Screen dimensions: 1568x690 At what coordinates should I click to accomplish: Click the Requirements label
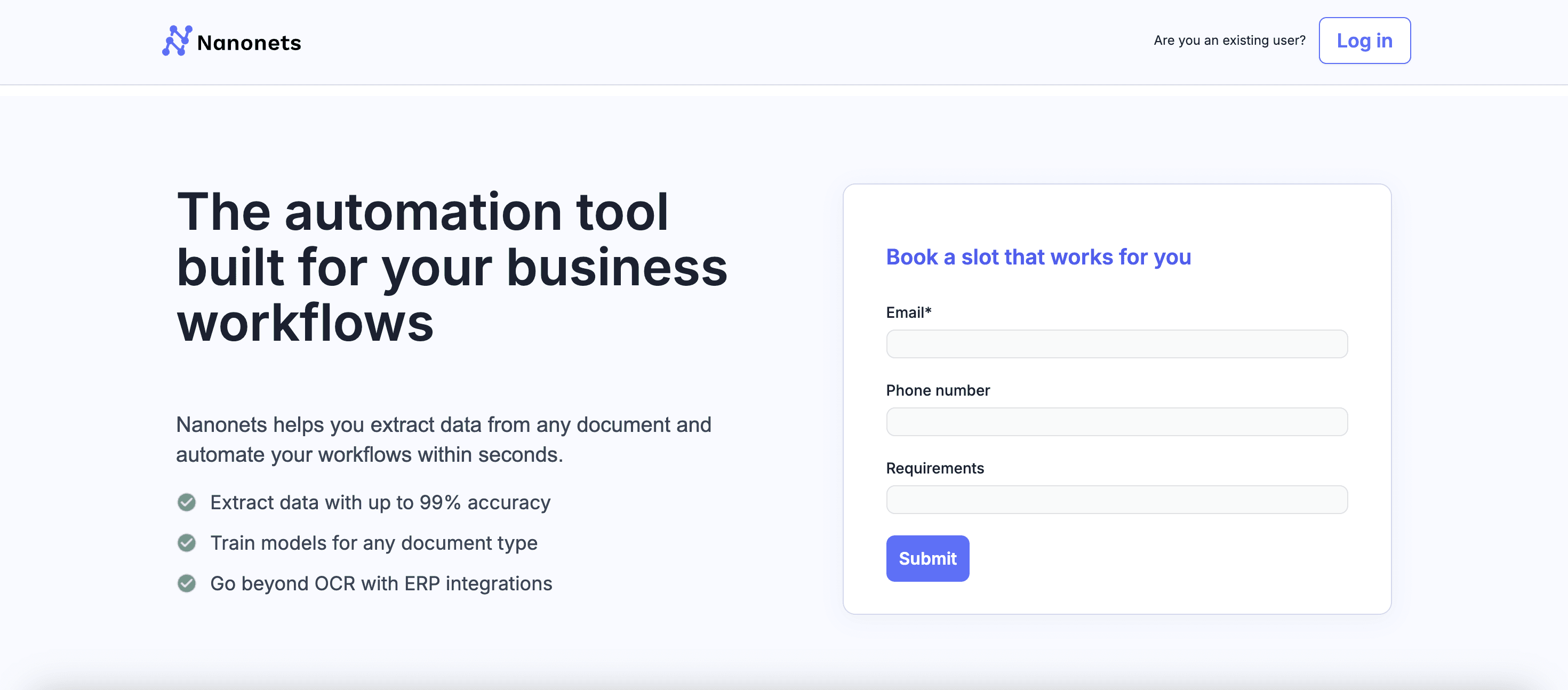point(934,468)
